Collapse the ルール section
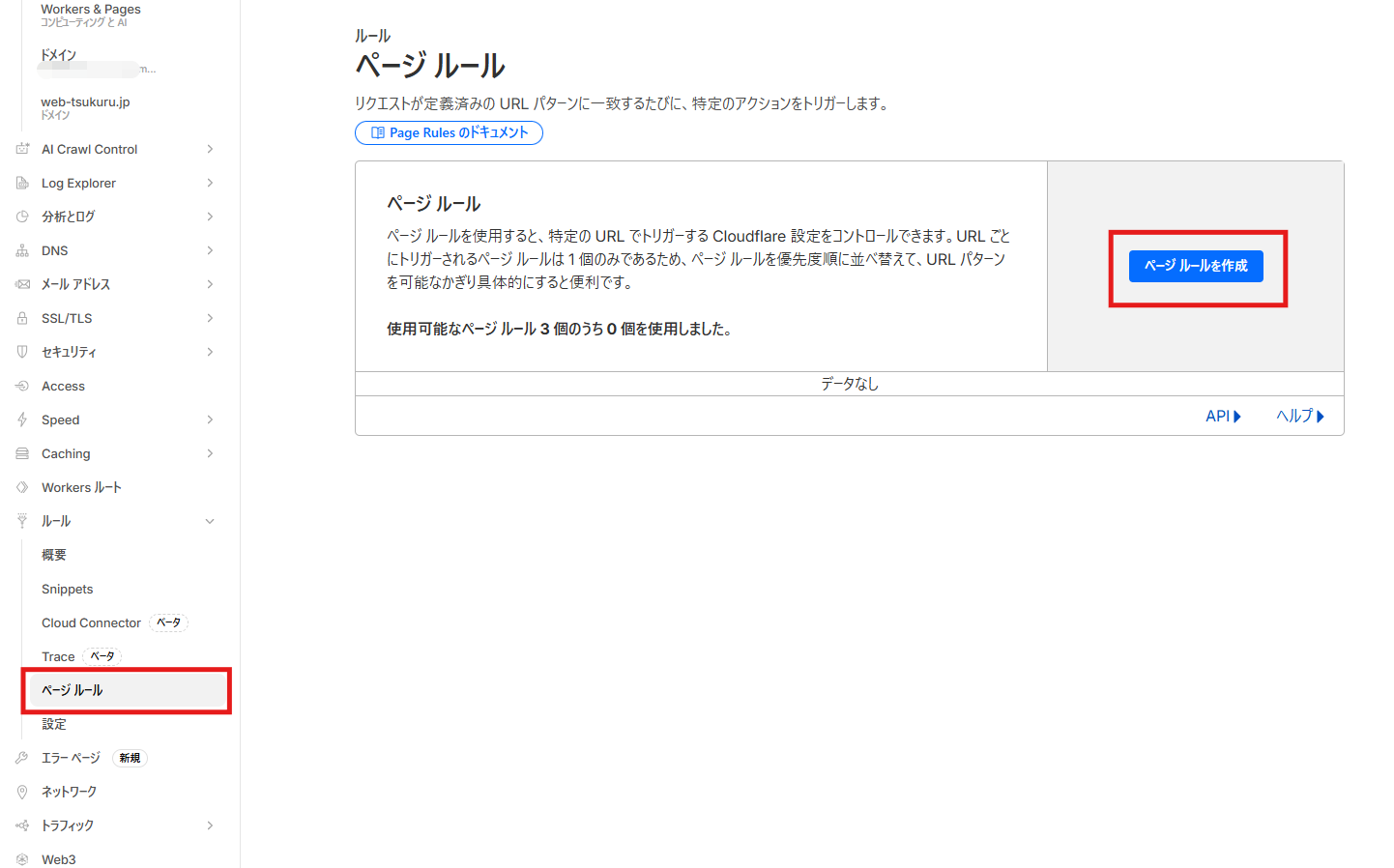The image size is (1394, 868). point(210,521)
